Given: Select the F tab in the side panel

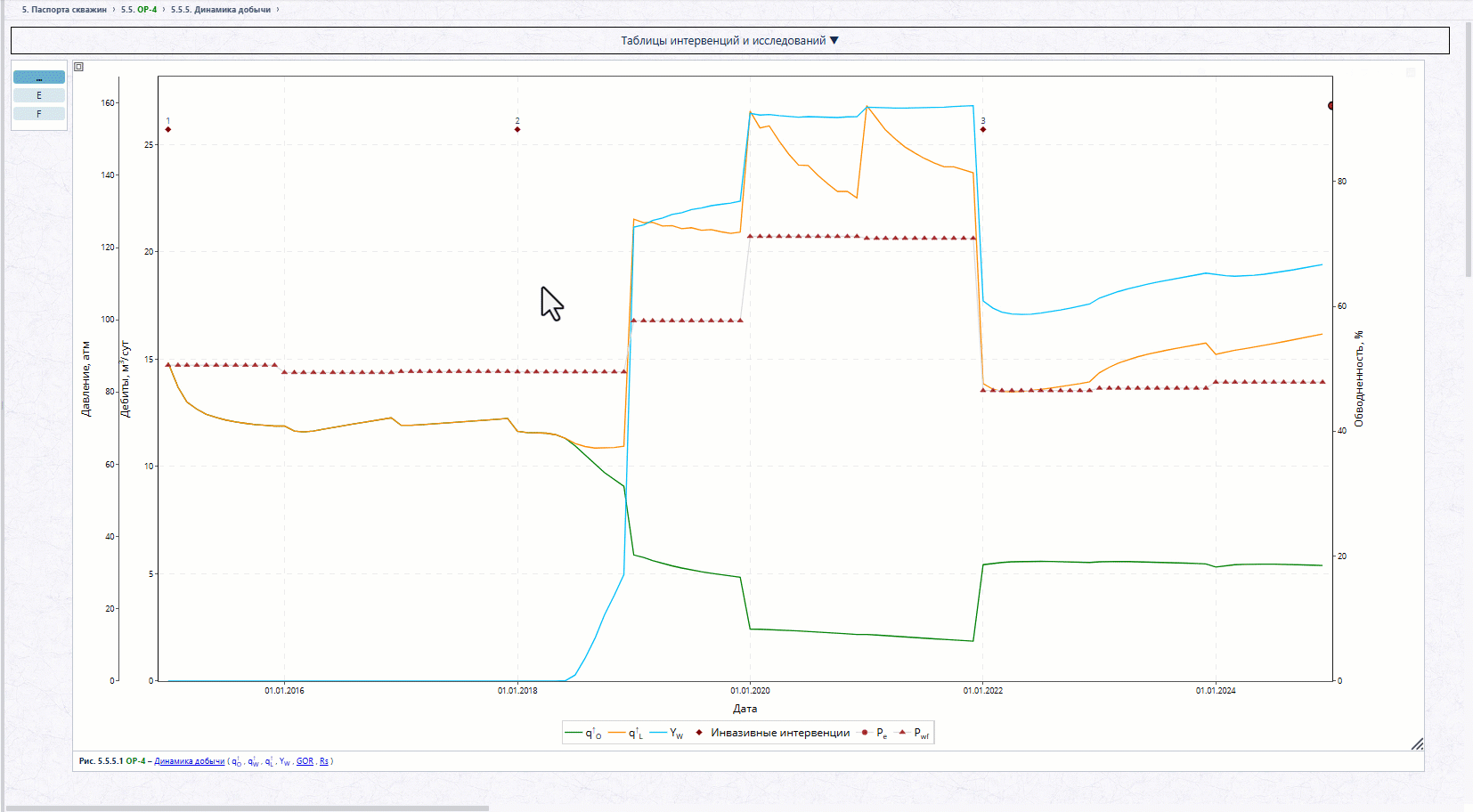Looking at the screenshot, I should click(39, 114).
